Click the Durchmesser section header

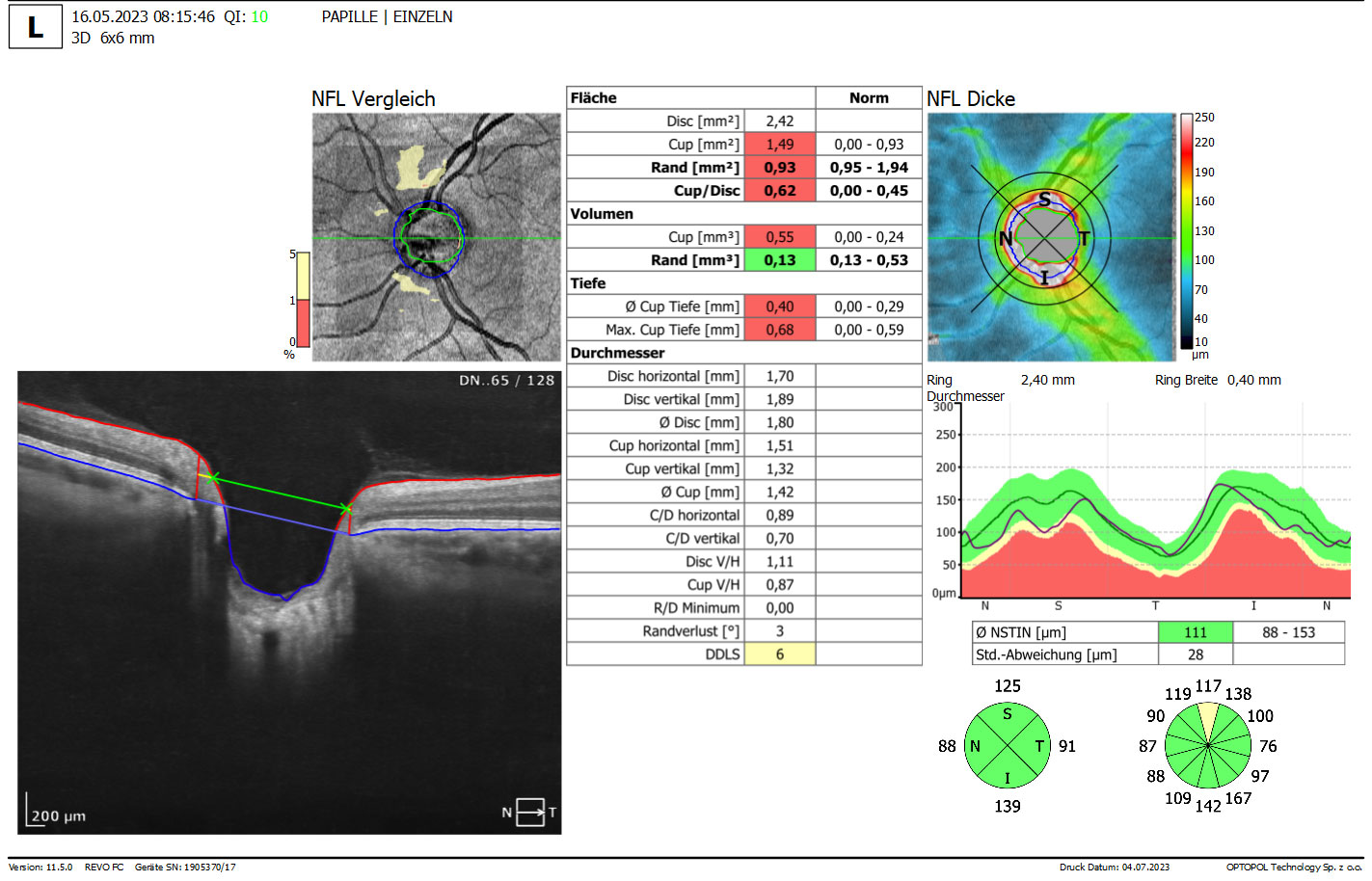pyautogui.click(x=617, y=353)
